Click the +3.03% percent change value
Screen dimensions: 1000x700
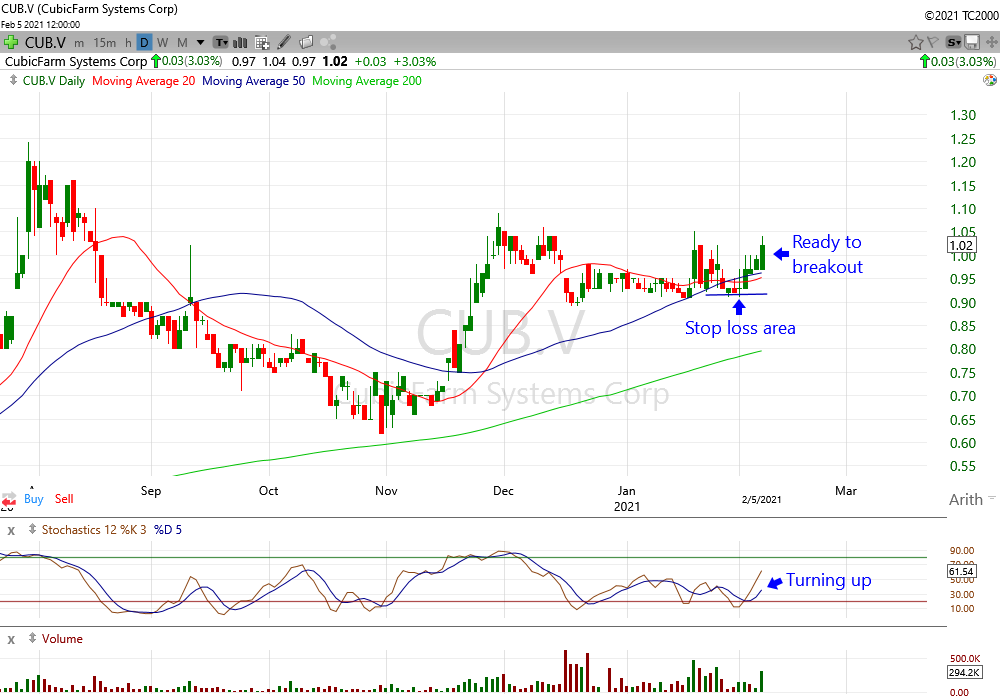(415, 62)
